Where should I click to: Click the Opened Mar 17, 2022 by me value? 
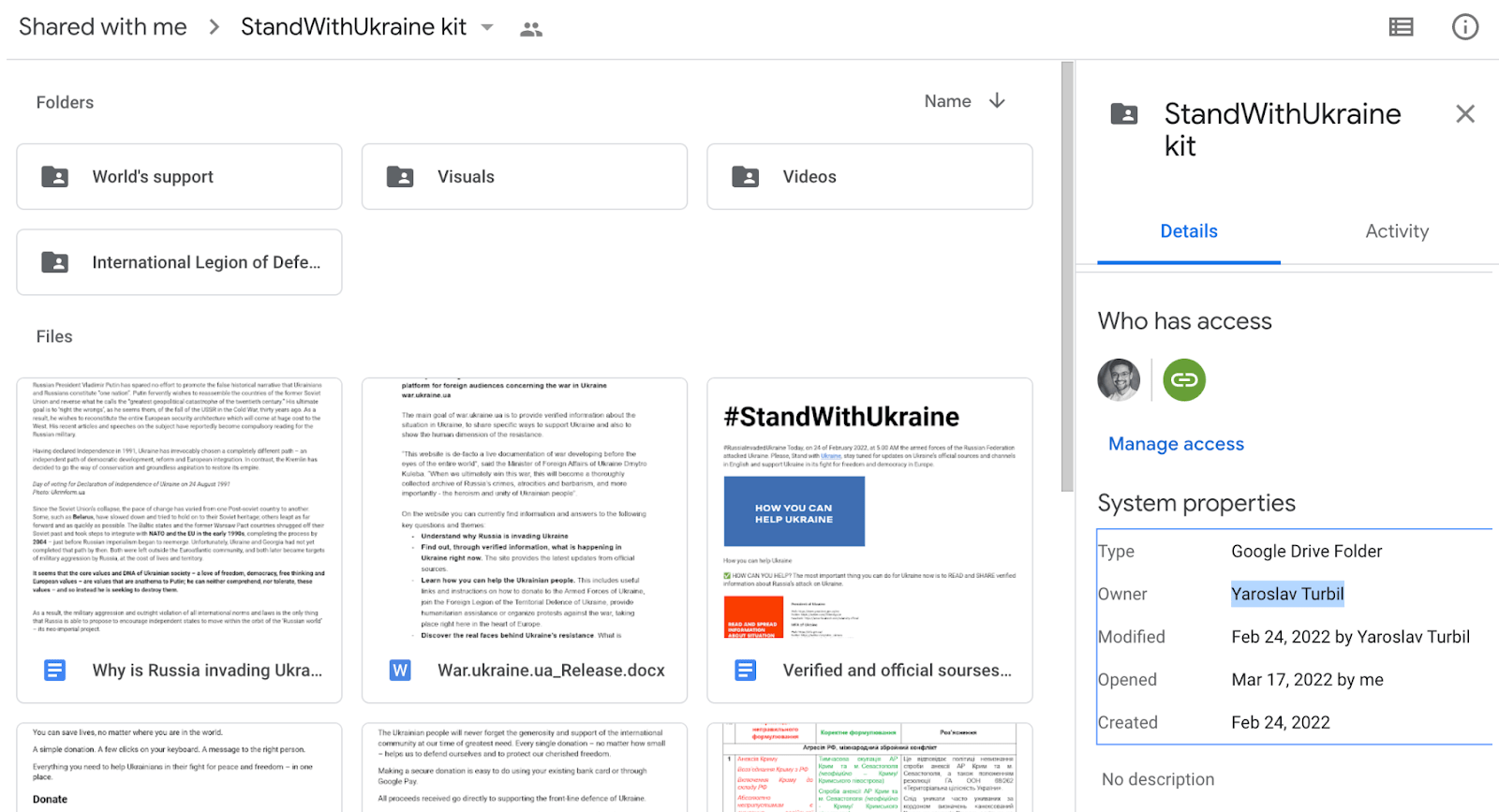click(1307, 680)
